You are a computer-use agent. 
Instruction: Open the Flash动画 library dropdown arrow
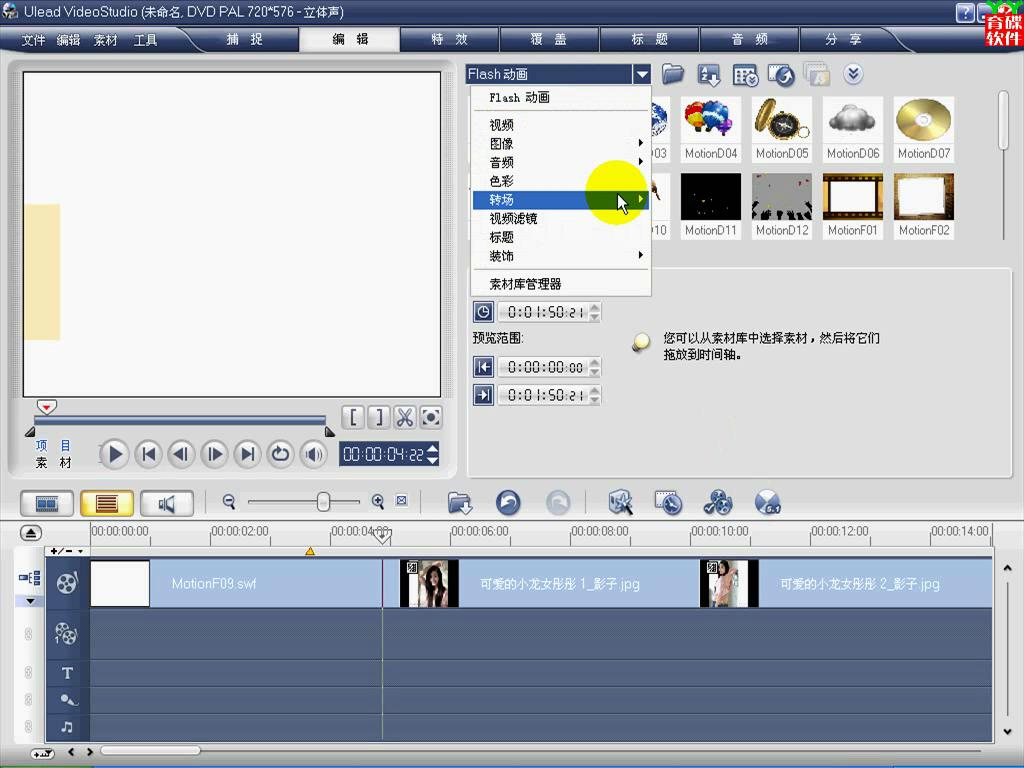click(x=642, y=74)
